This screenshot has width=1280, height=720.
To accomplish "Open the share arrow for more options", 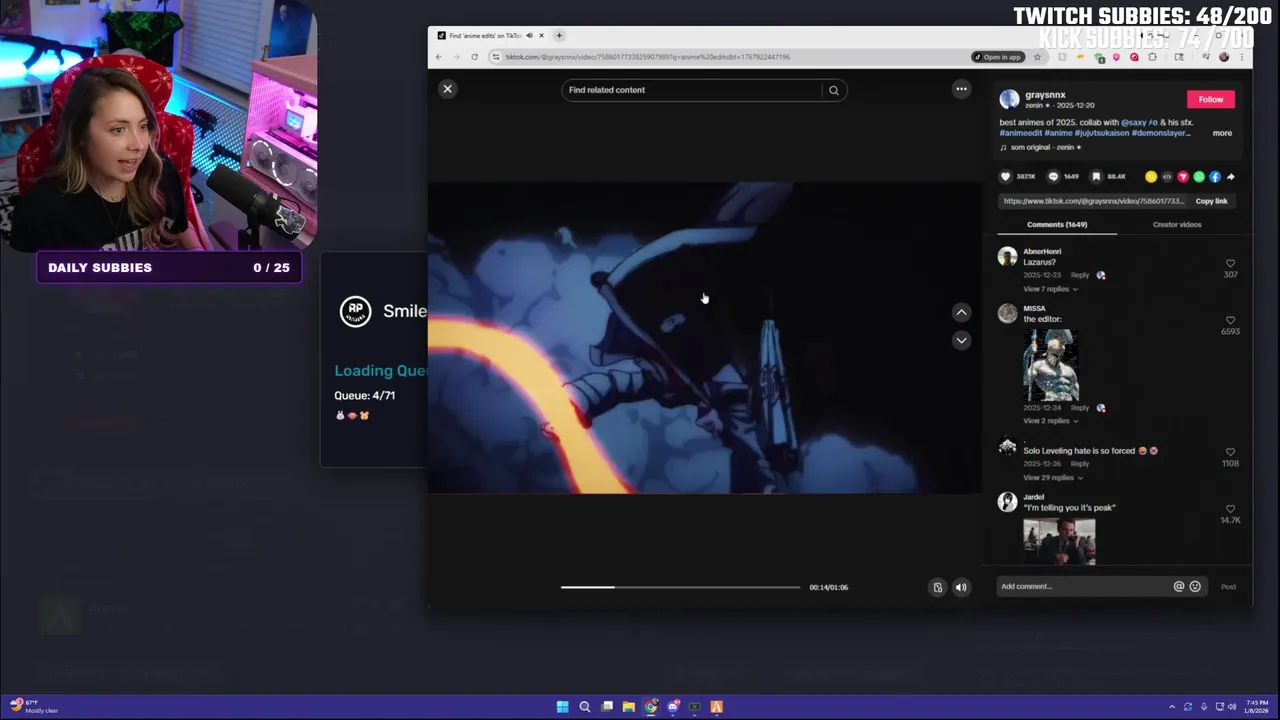I will point(1231,177).
